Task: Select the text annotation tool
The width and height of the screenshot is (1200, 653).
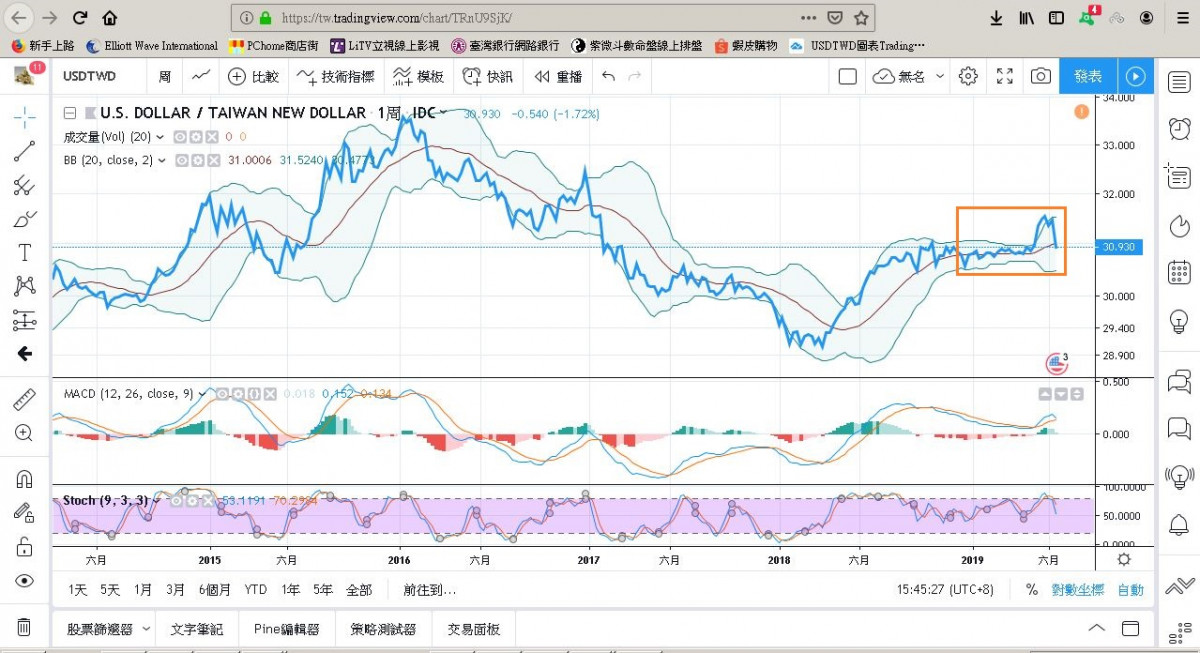Action: 25,252
